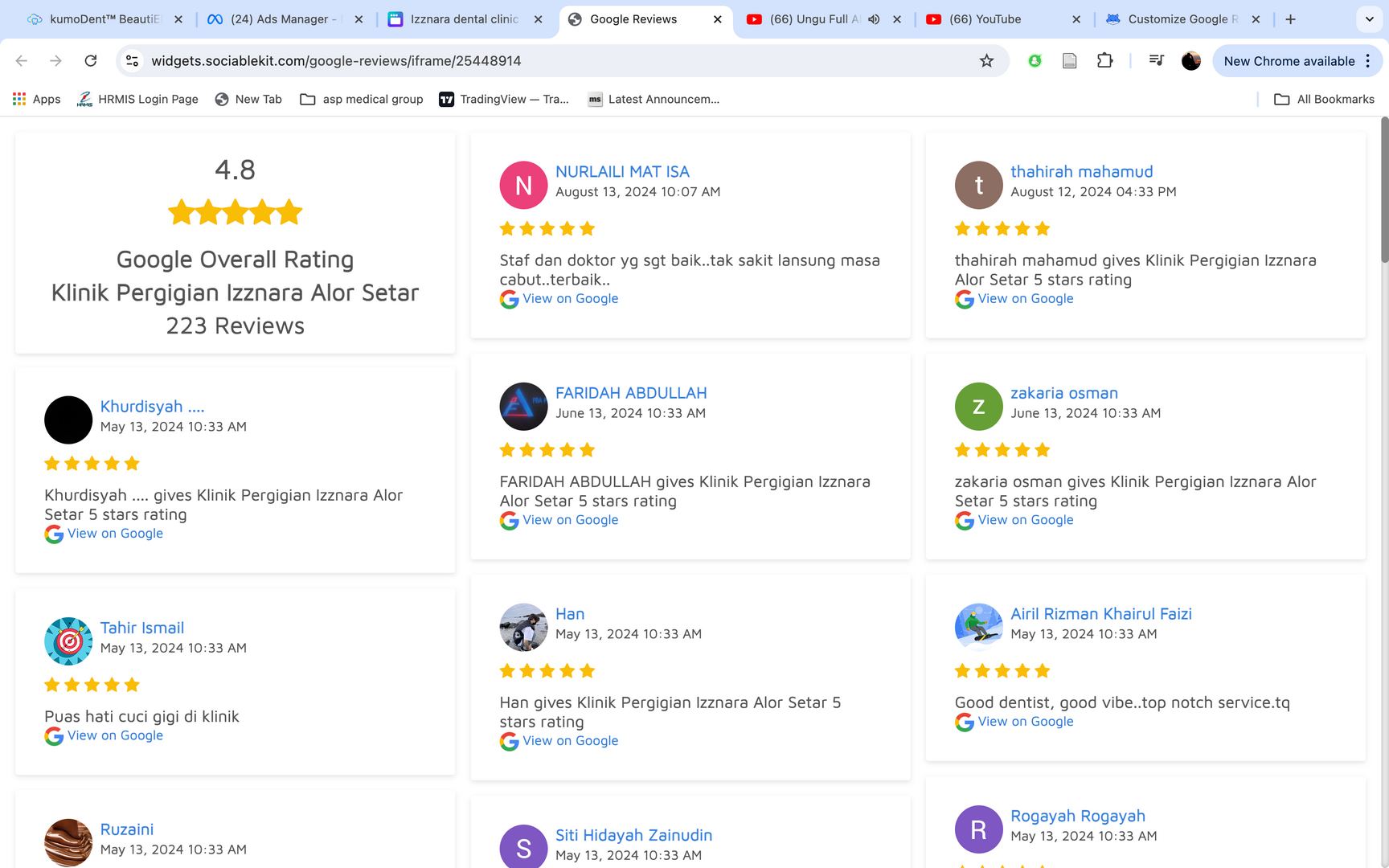View Han's review on Google
1389x868 pixels.
tap(570, 741)
